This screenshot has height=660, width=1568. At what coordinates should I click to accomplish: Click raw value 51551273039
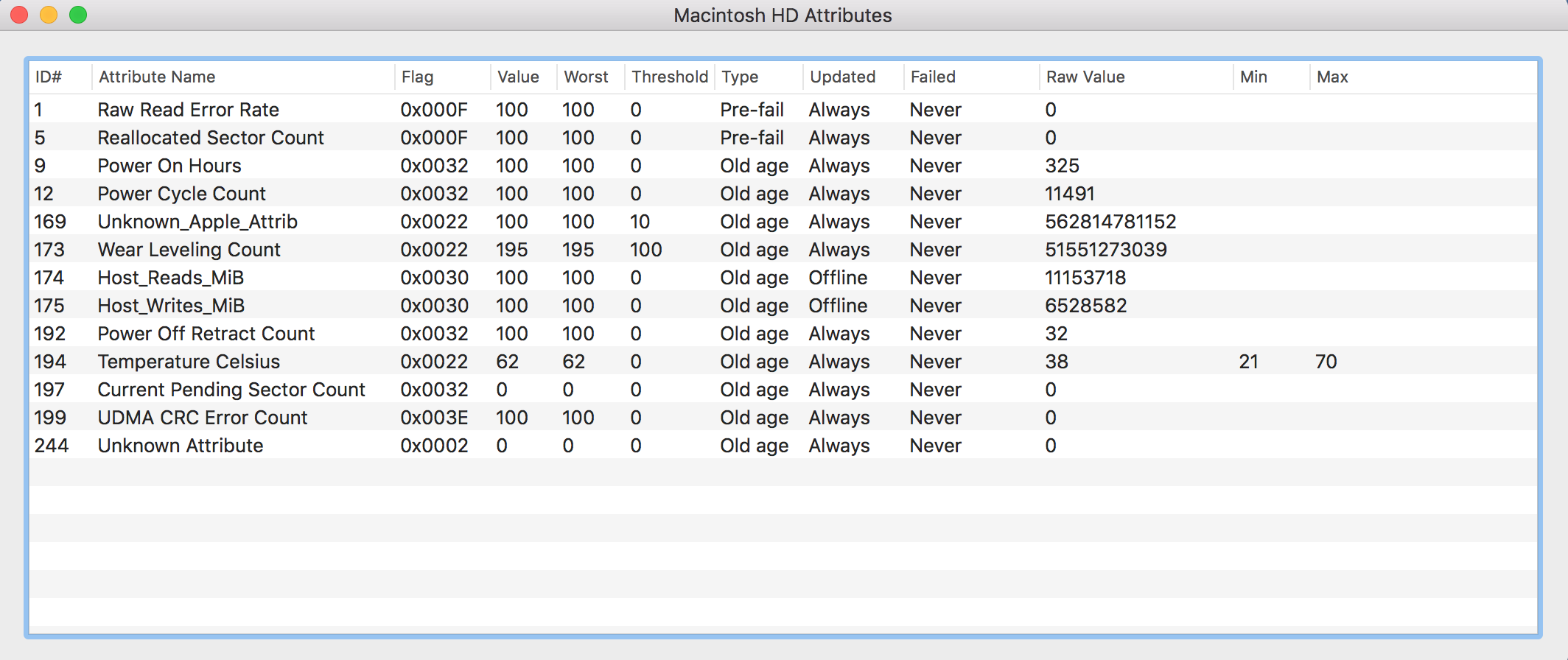[x=1106, y=250]
